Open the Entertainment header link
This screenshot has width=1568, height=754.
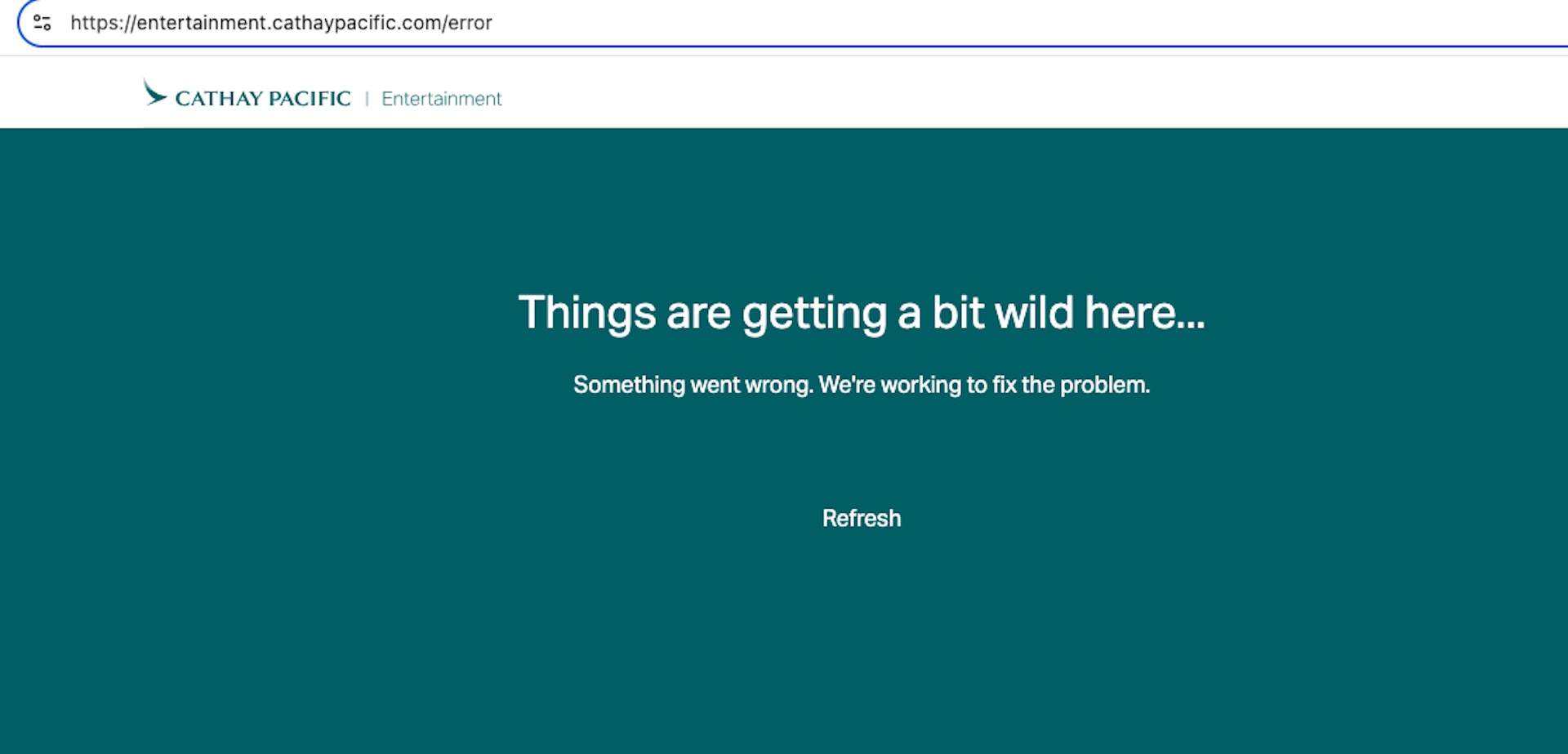[441, 99]
